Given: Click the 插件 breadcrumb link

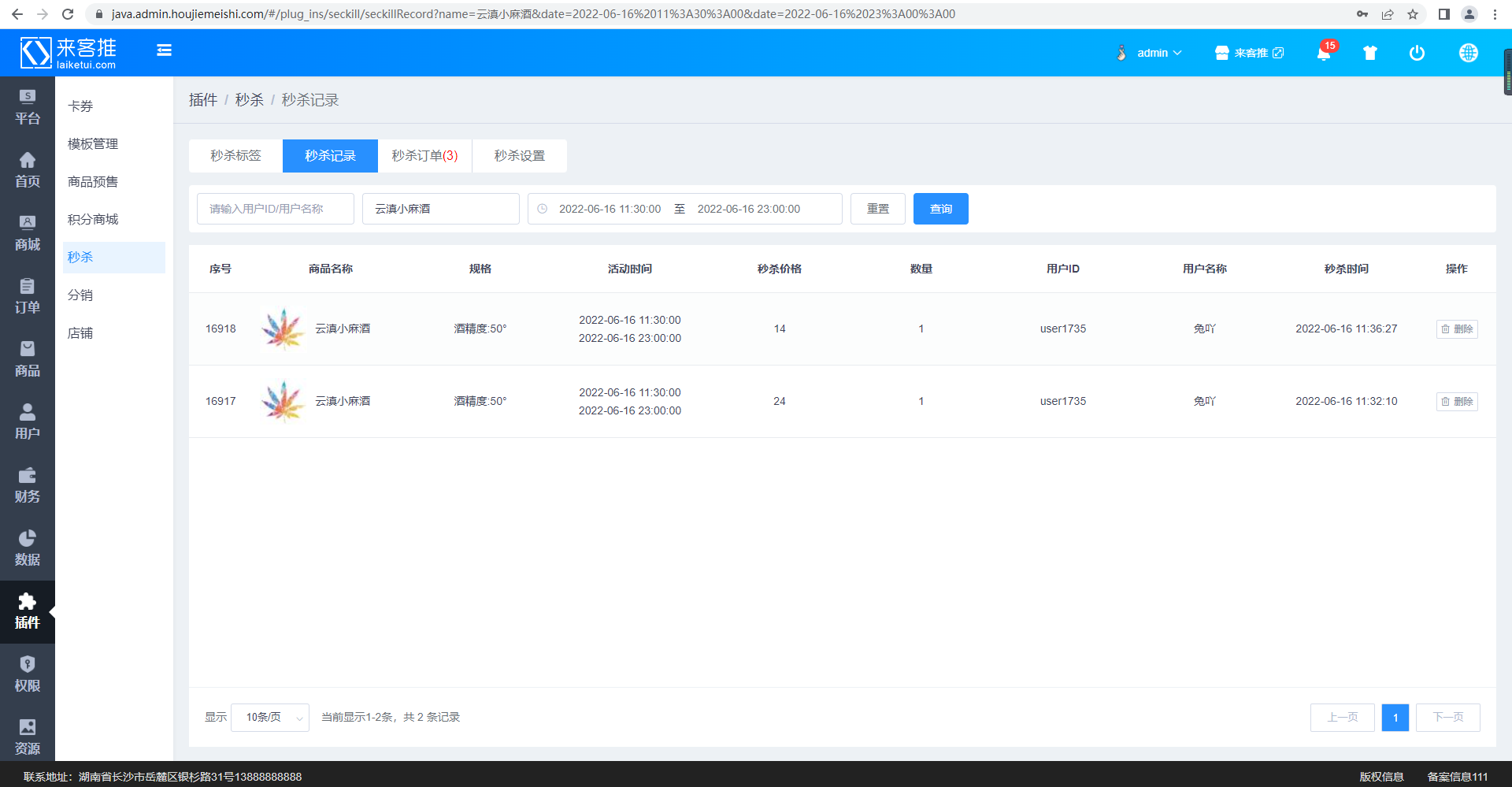Looking at the screenshot, I should pyautogui.click(x=203, y=100).
